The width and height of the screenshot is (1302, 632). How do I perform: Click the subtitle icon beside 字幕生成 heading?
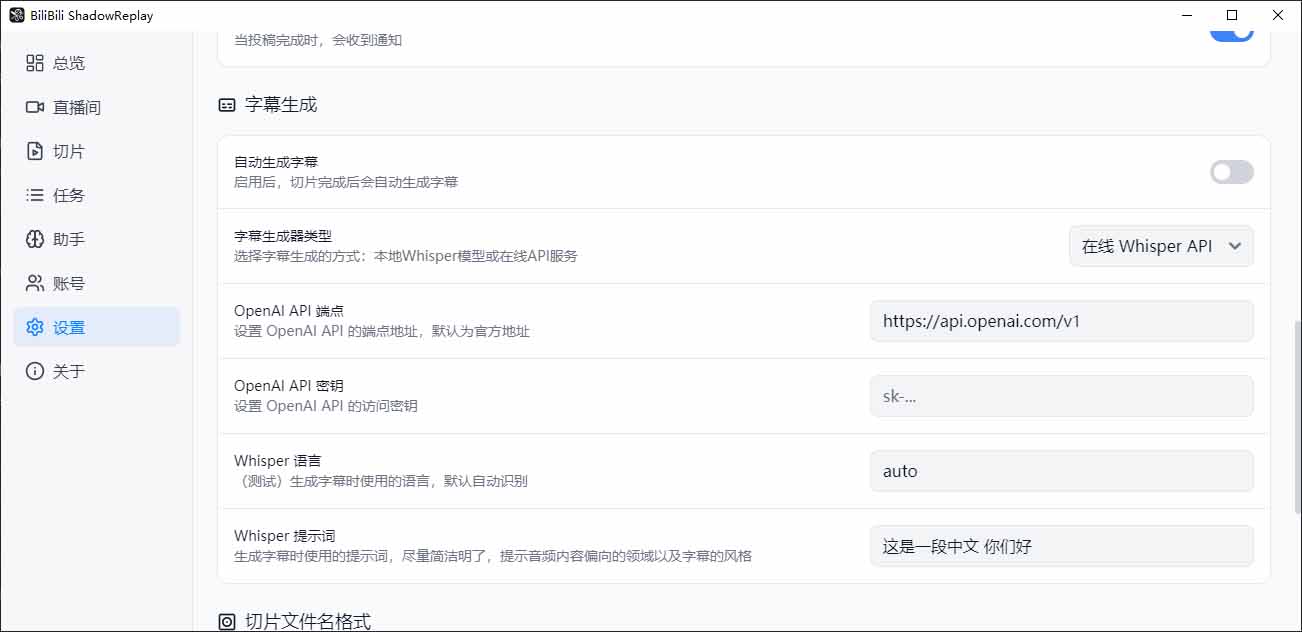coord(227,104)
